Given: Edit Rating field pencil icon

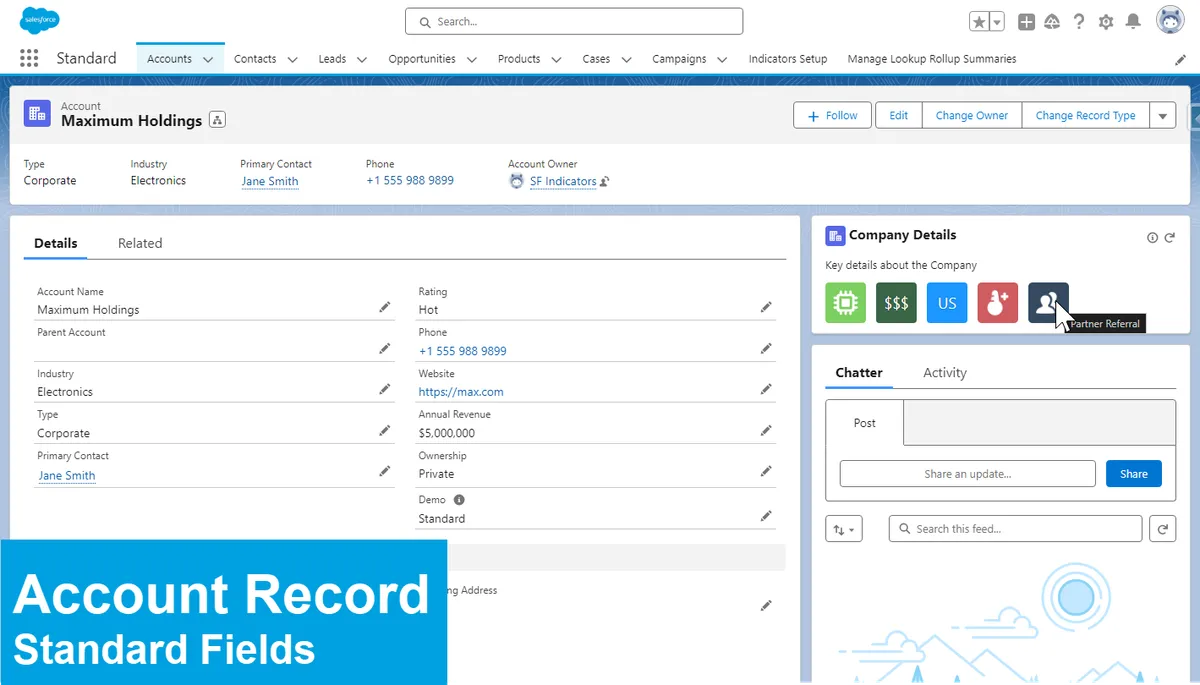Looking at the screenshot, I should tap(765, 308).
